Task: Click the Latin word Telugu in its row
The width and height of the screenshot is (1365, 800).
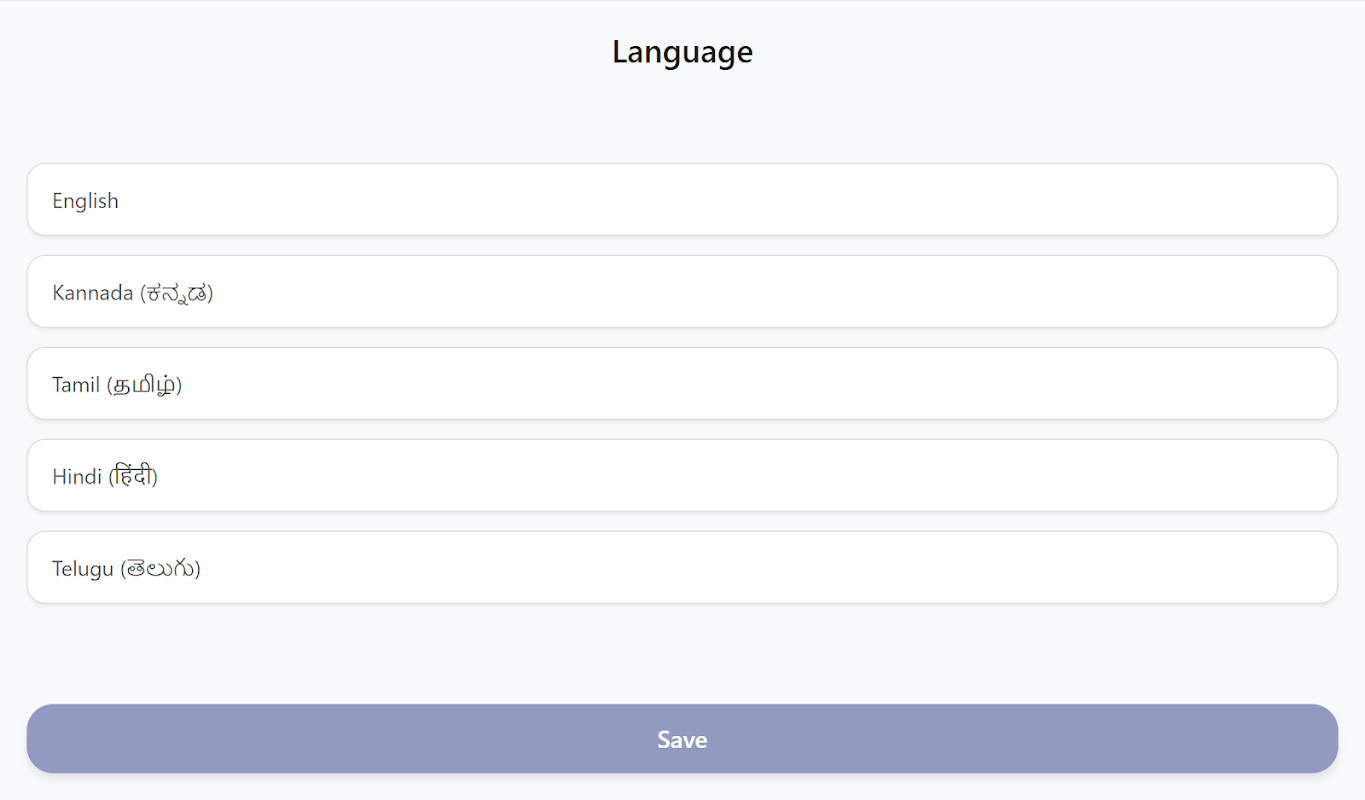Action: [x=82, y=569]
